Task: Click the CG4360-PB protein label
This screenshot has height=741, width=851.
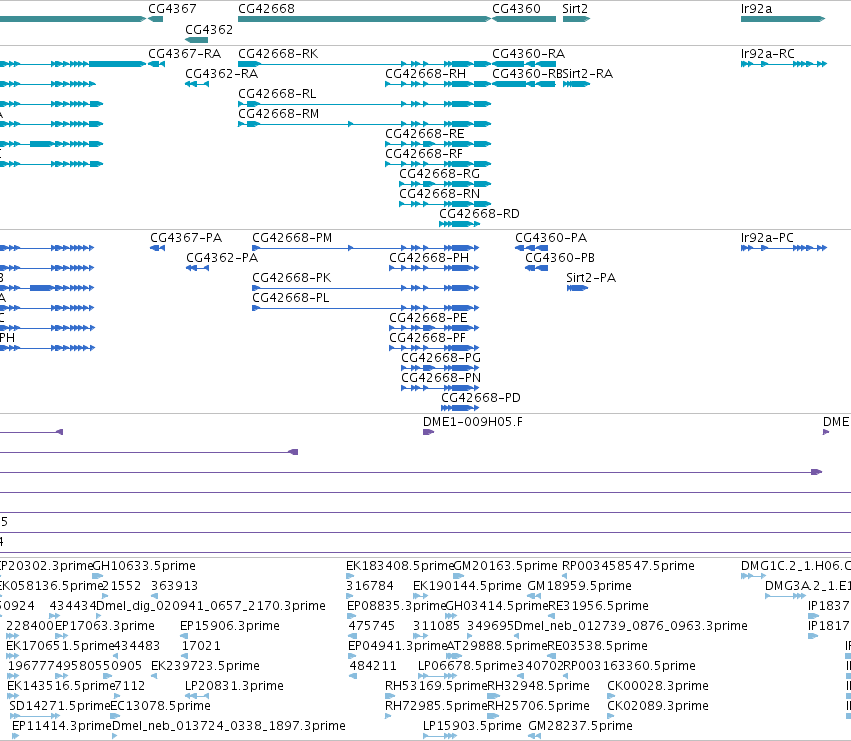Action: pos(560,258)
